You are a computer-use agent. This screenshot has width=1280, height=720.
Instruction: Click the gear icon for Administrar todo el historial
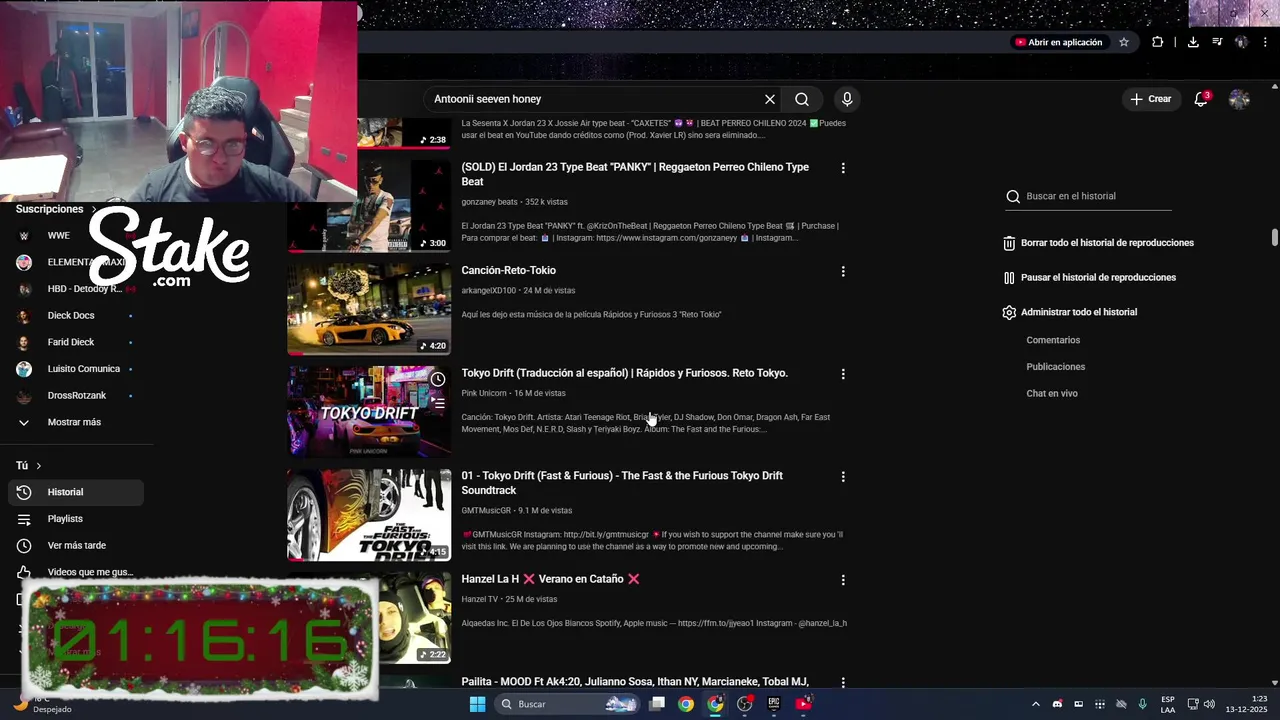[x=1009, y=312]
